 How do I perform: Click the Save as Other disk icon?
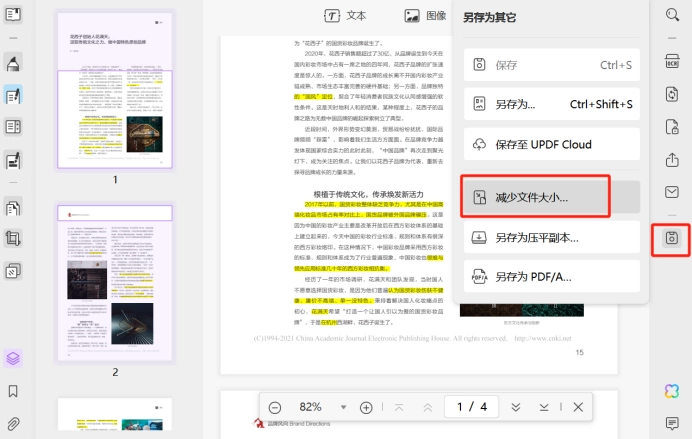tap(672, 239)
